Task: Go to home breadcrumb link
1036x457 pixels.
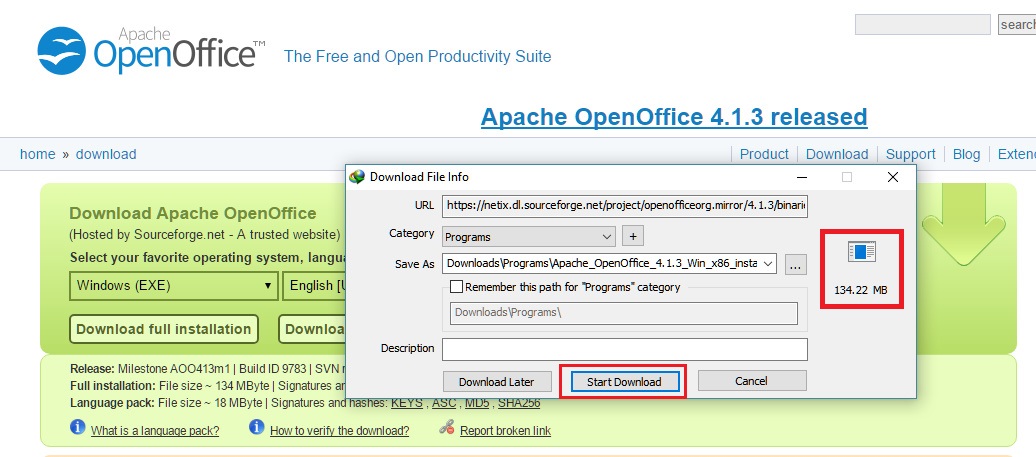Action: 38,154
